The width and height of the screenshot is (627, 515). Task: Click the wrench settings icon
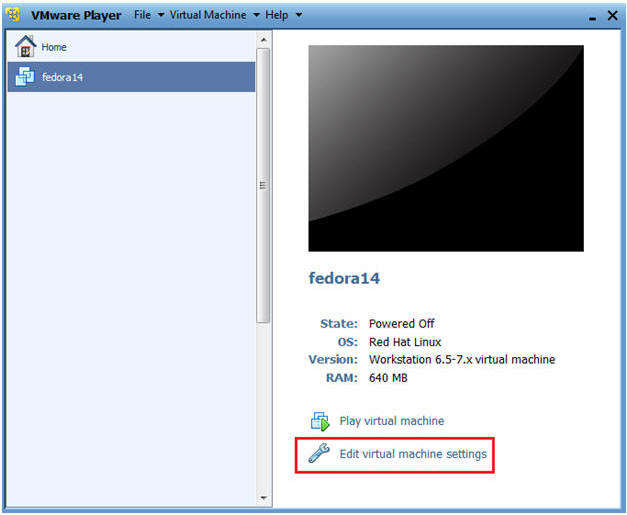[x=319, y=453]
